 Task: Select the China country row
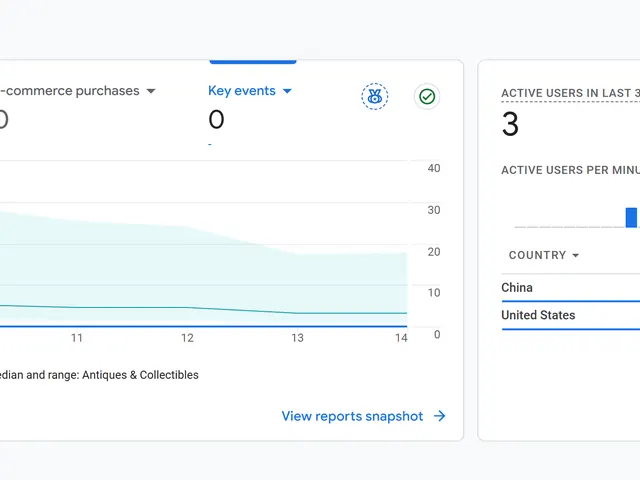571,288
